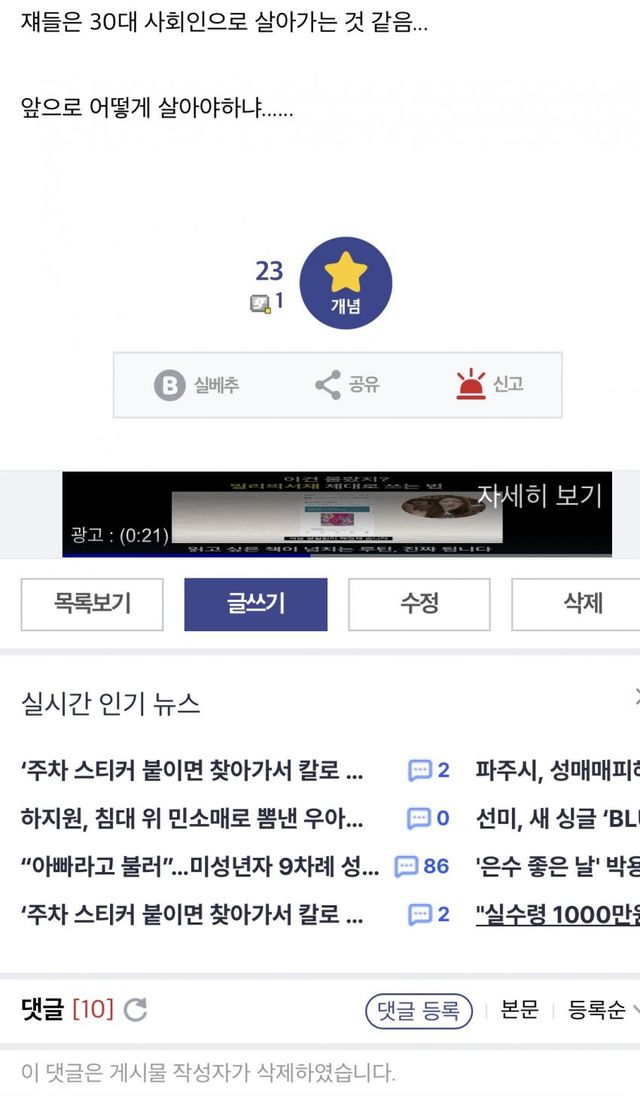Screen dimensions: 640x1096
Task: Click comment bubble icon showing 86
Action: coord(406,866)
